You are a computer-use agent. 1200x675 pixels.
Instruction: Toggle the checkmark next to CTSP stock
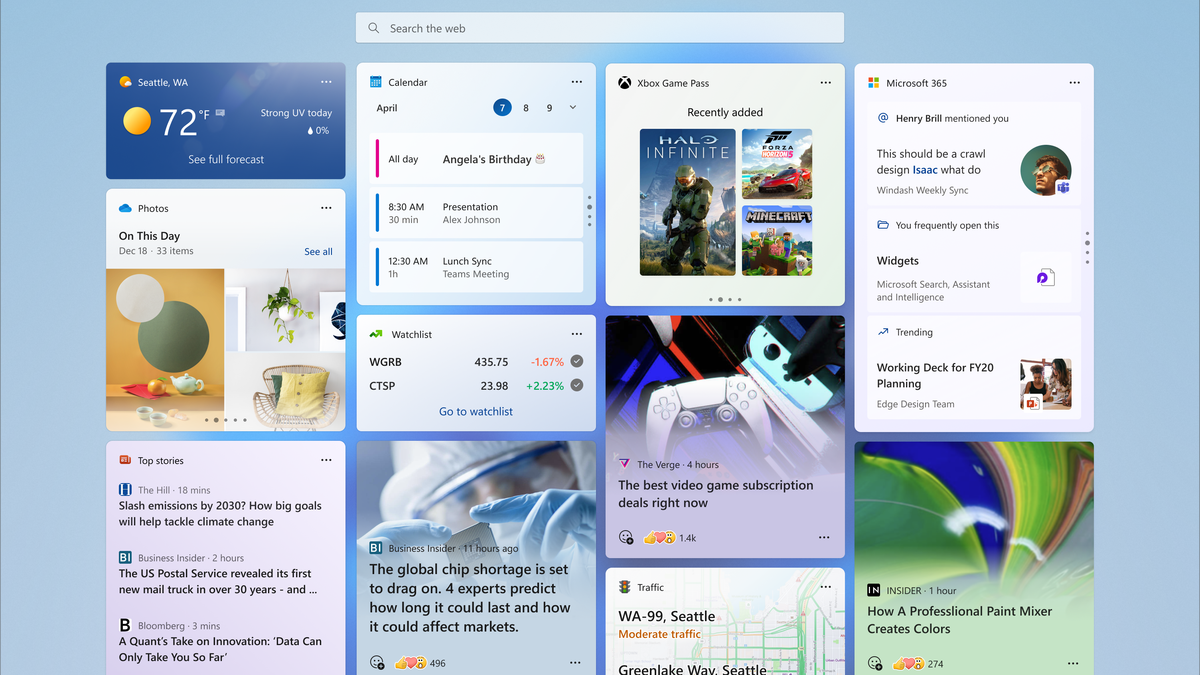pyautogui.click(x=577, y=385)
